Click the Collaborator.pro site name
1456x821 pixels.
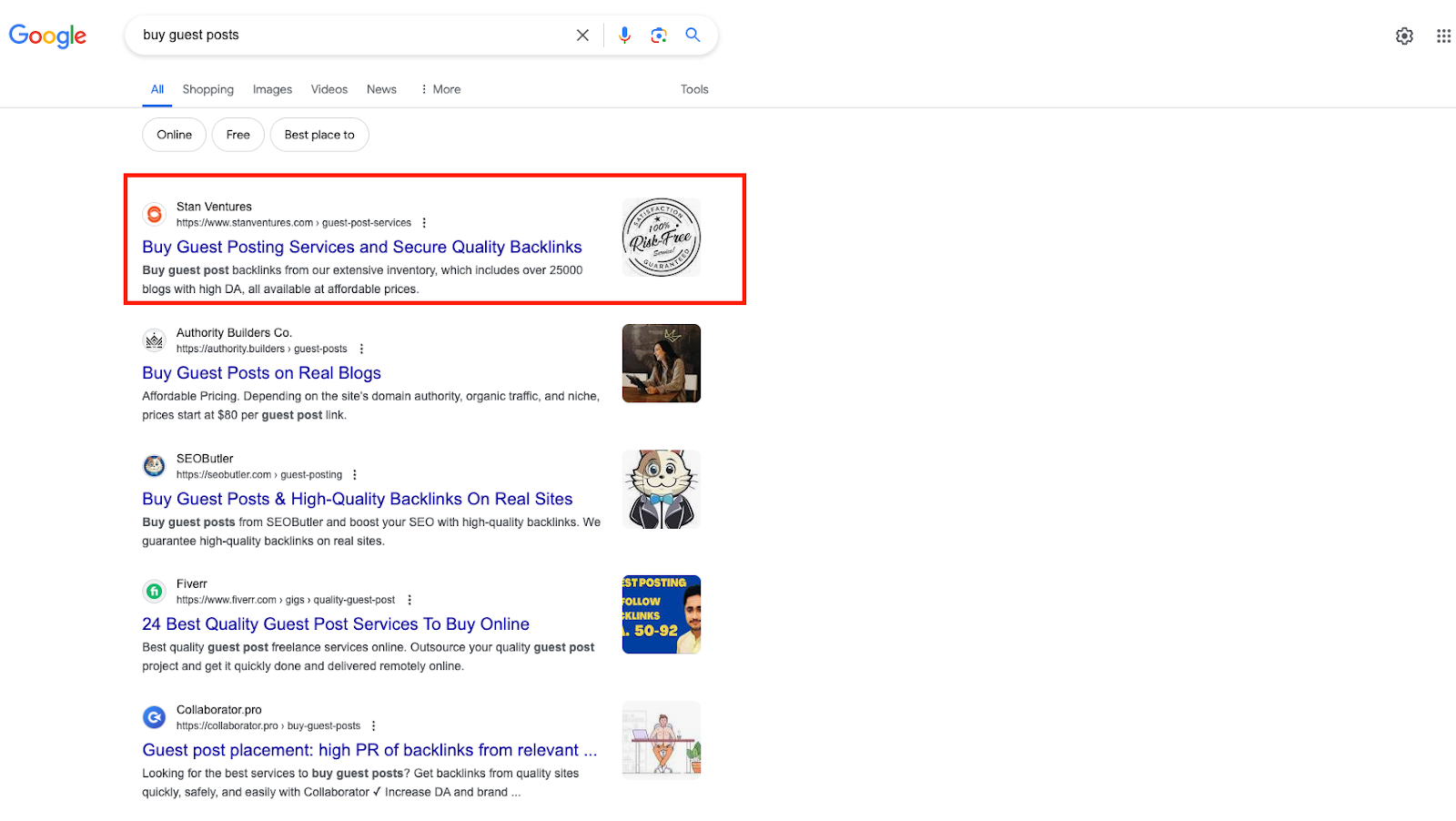coord(219,710)
